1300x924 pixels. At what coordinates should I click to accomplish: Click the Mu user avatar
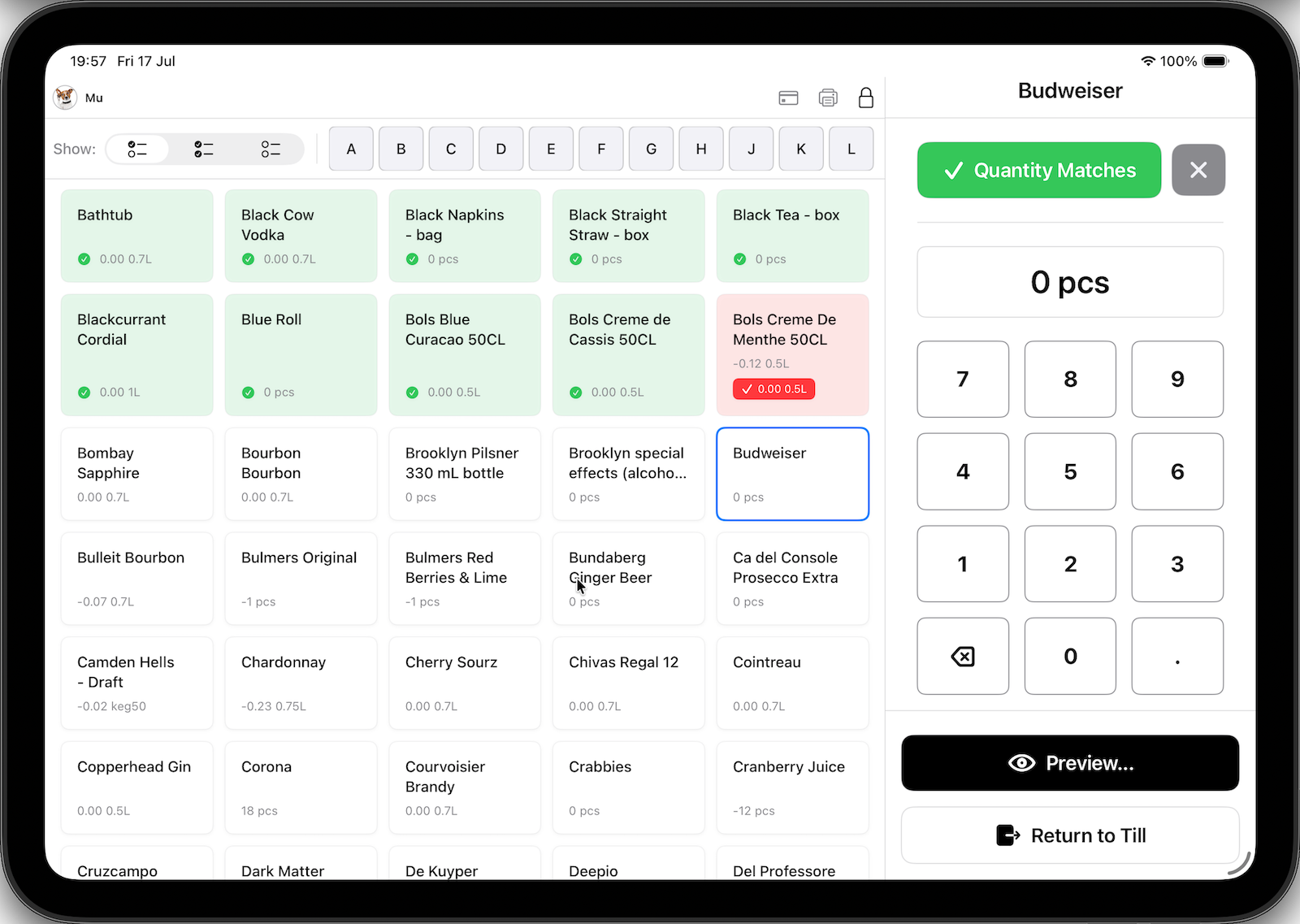click(65, 98)
